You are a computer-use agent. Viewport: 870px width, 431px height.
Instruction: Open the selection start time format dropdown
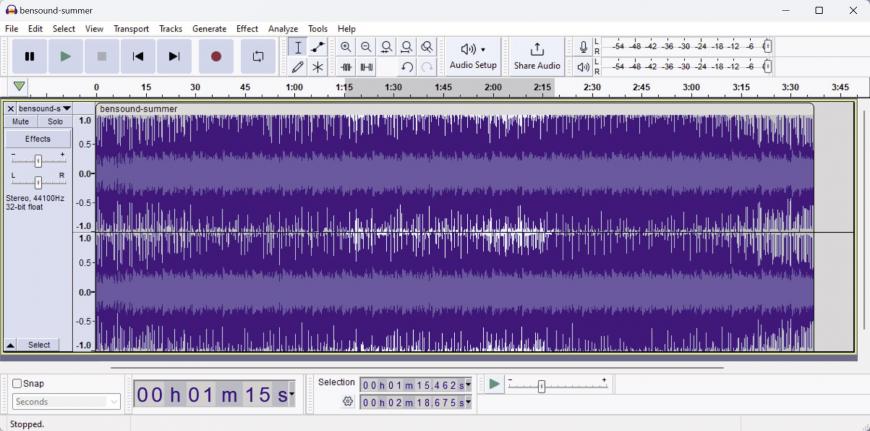pyautogui.click(x=468, y=385)
